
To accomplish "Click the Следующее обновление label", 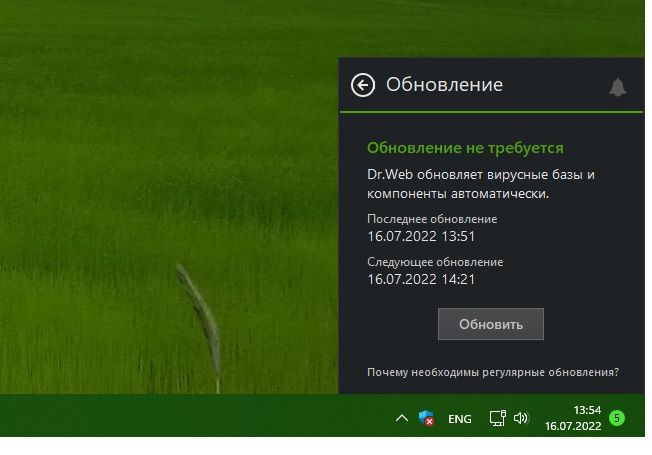I will tap(435, 262).
